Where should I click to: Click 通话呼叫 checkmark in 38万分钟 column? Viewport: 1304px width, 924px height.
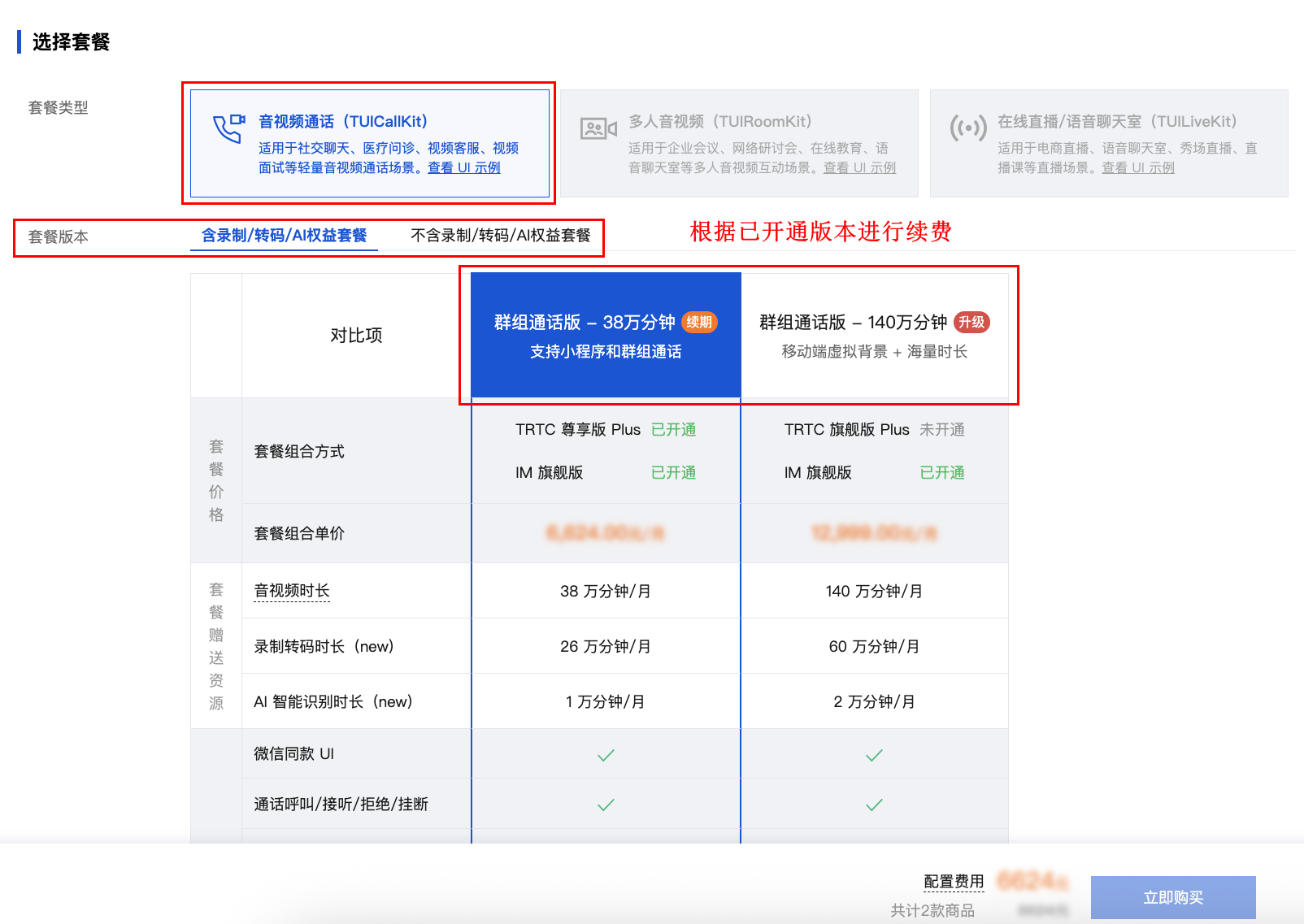pos(606,805)
